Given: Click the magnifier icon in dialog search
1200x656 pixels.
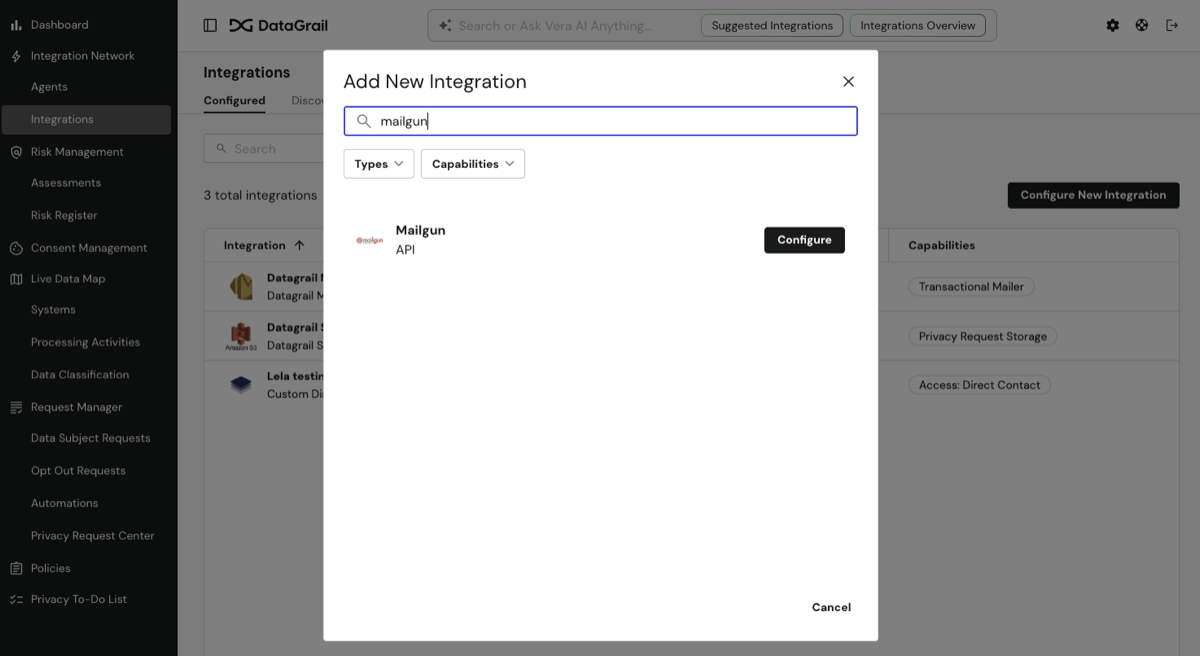Looking at the screenshot, I should coord(364,121).
